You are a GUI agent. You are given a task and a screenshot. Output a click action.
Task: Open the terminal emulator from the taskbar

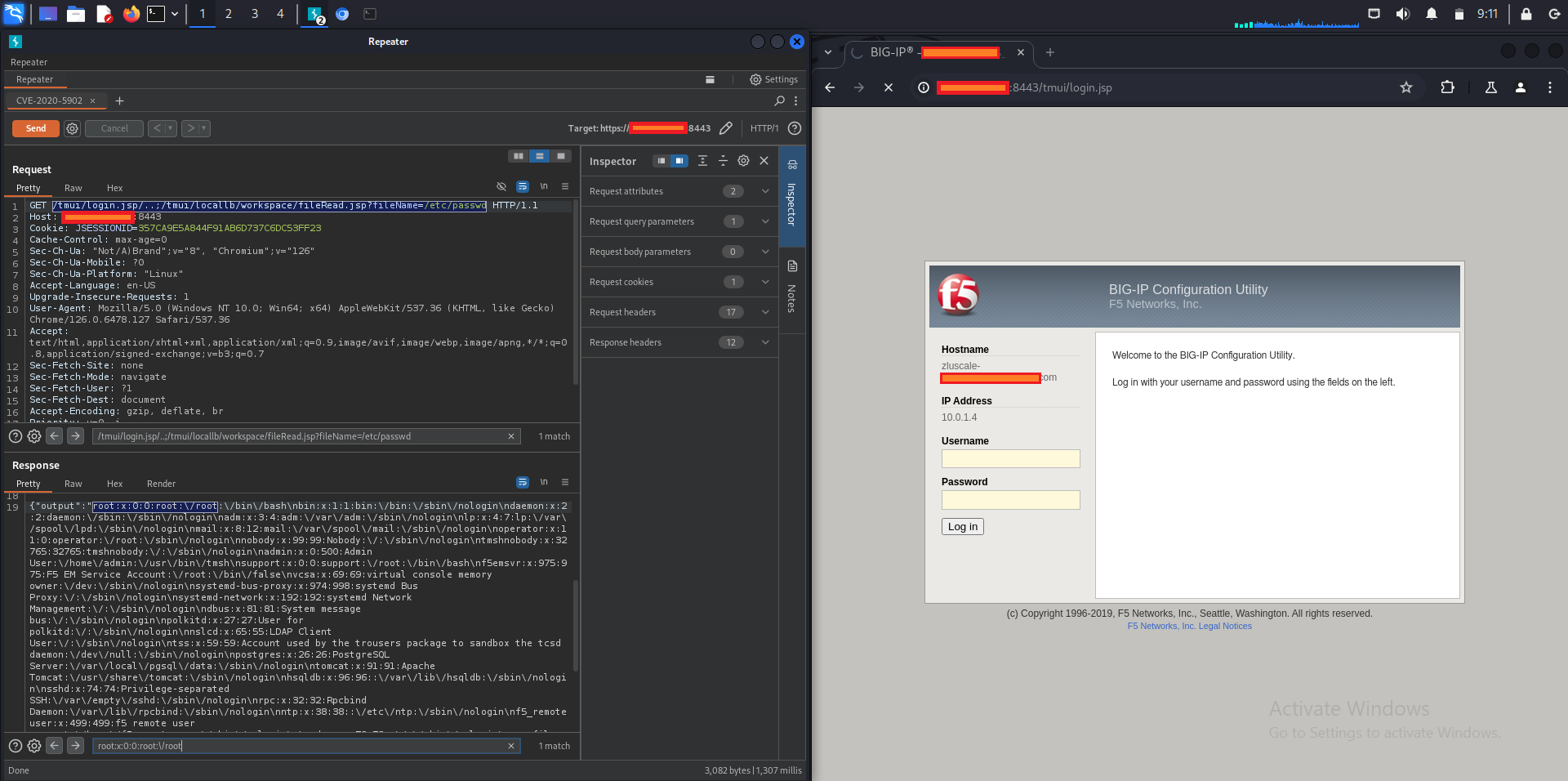156,14
